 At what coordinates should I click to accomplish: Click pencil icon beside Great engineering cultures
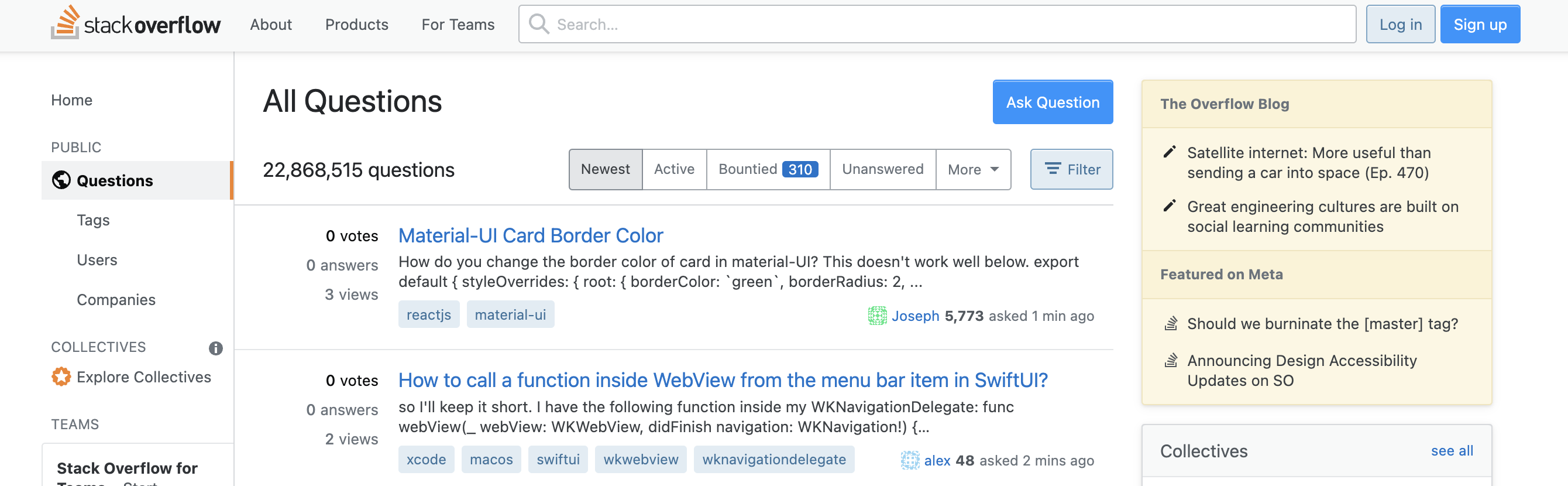[x=1170, y=206]
